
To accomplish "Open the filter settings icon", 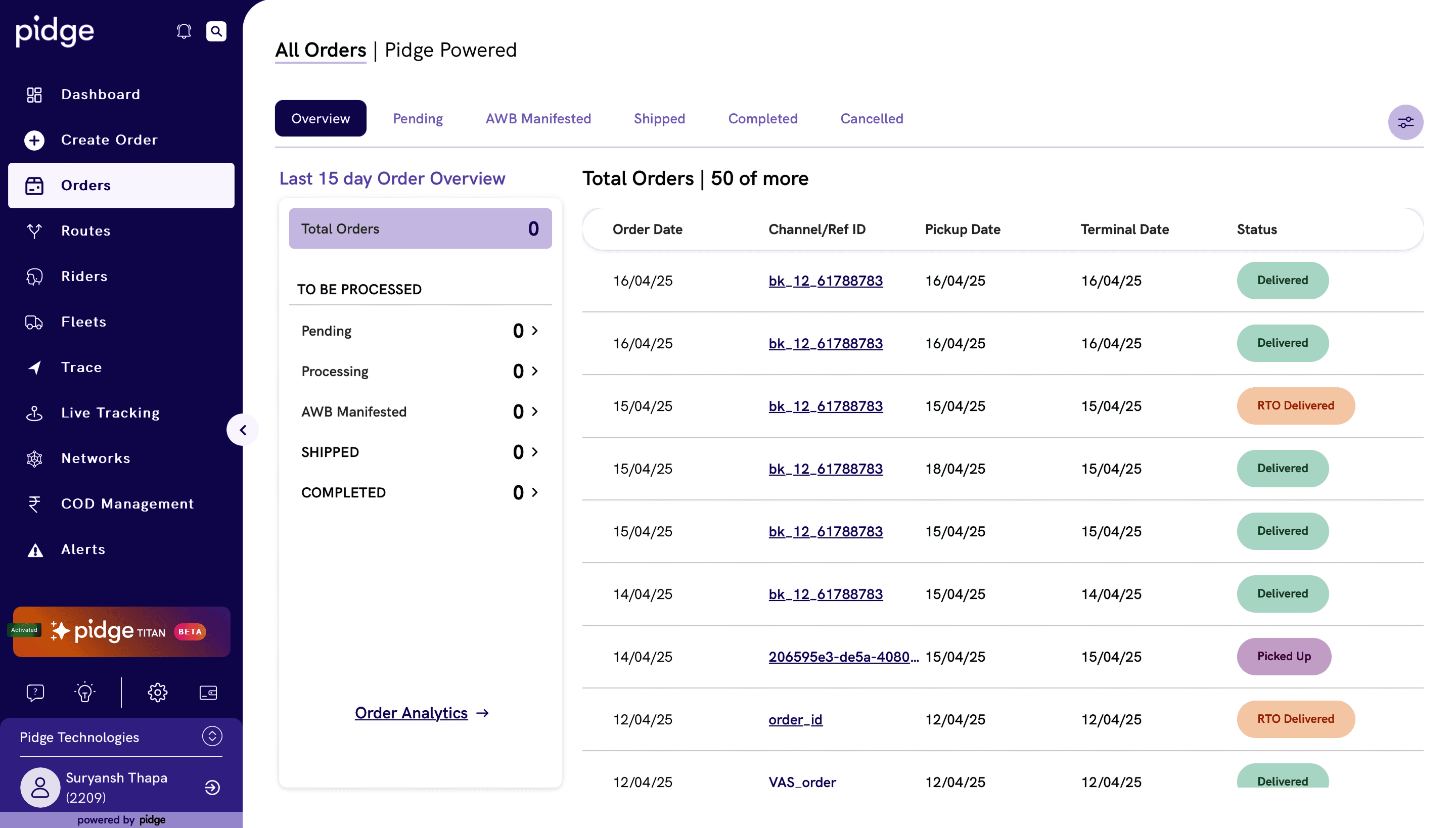I will 1405,122.
